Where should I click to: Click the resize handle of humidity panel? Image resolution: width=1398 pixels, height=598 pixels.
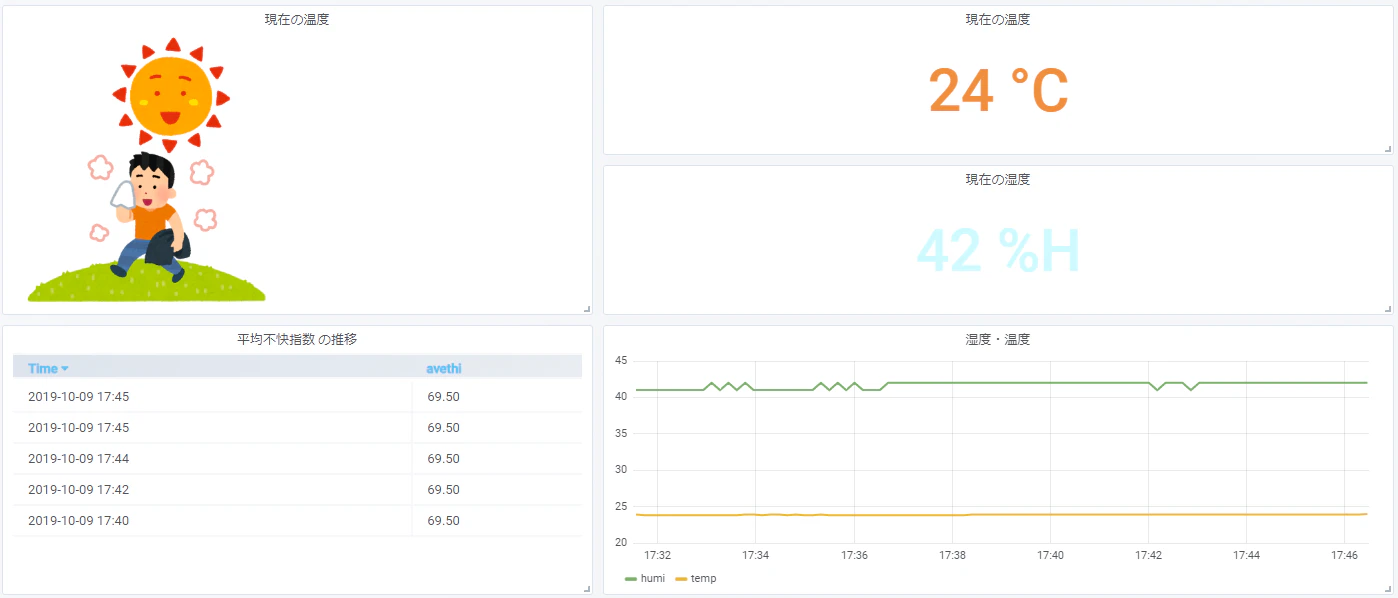point(1388,309)
